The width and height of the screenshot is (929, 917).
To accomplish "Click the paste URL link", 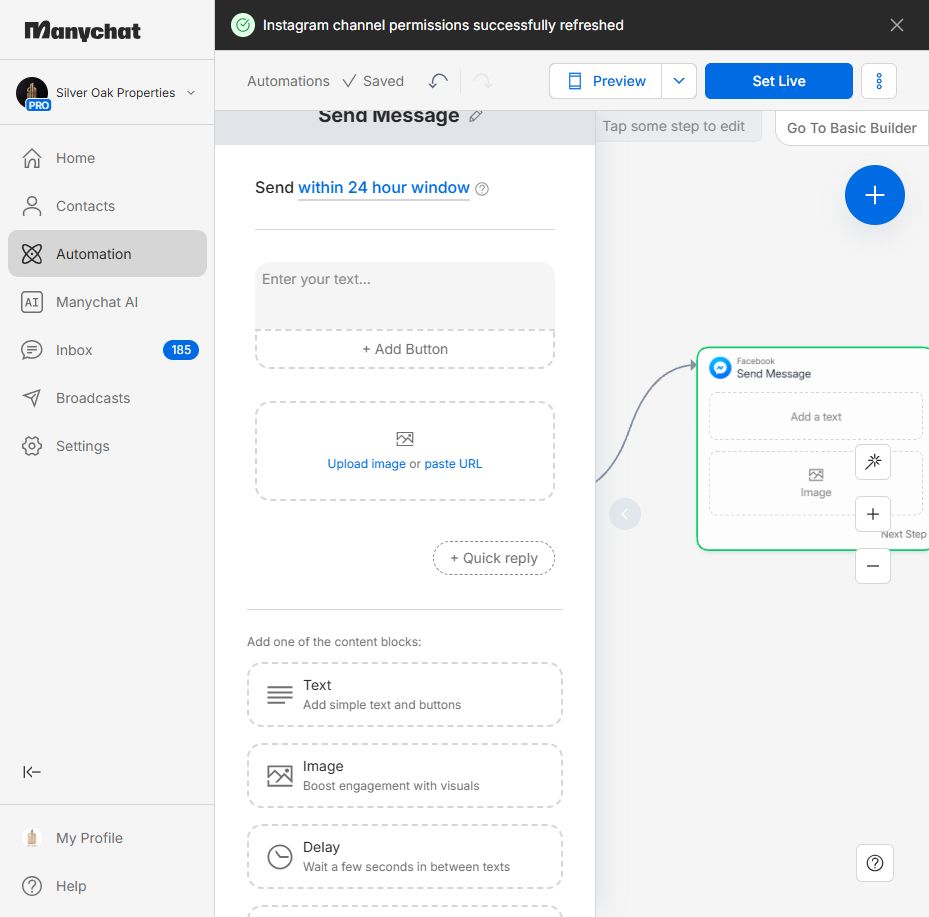I will (x=453, y=464).
